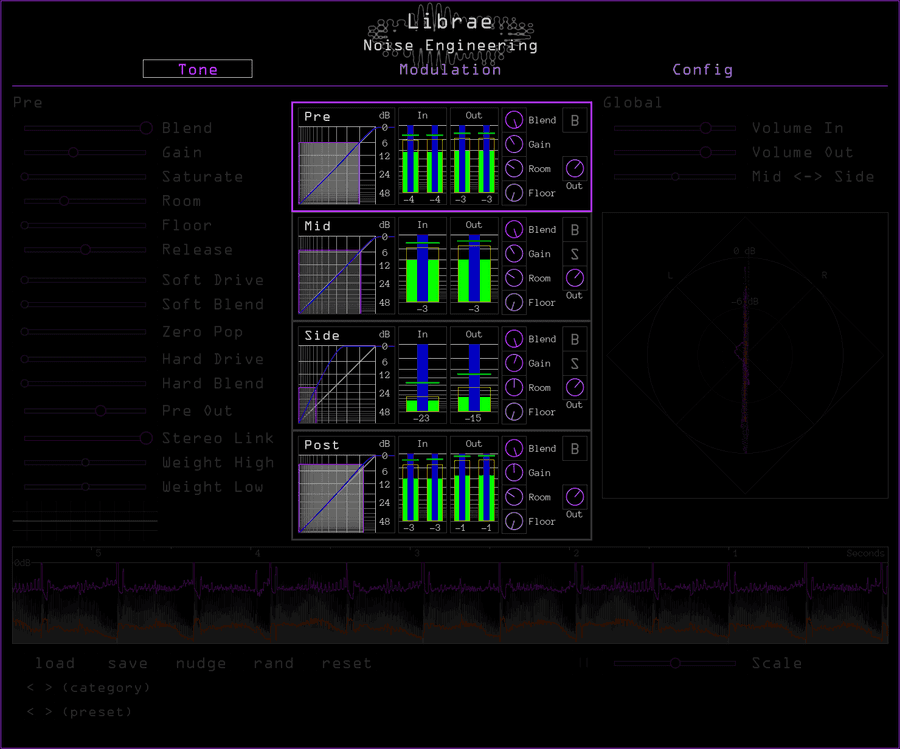Click the Saturate slider handle
The height and width of the screenshot is (749, 900).
pos(25,176)
